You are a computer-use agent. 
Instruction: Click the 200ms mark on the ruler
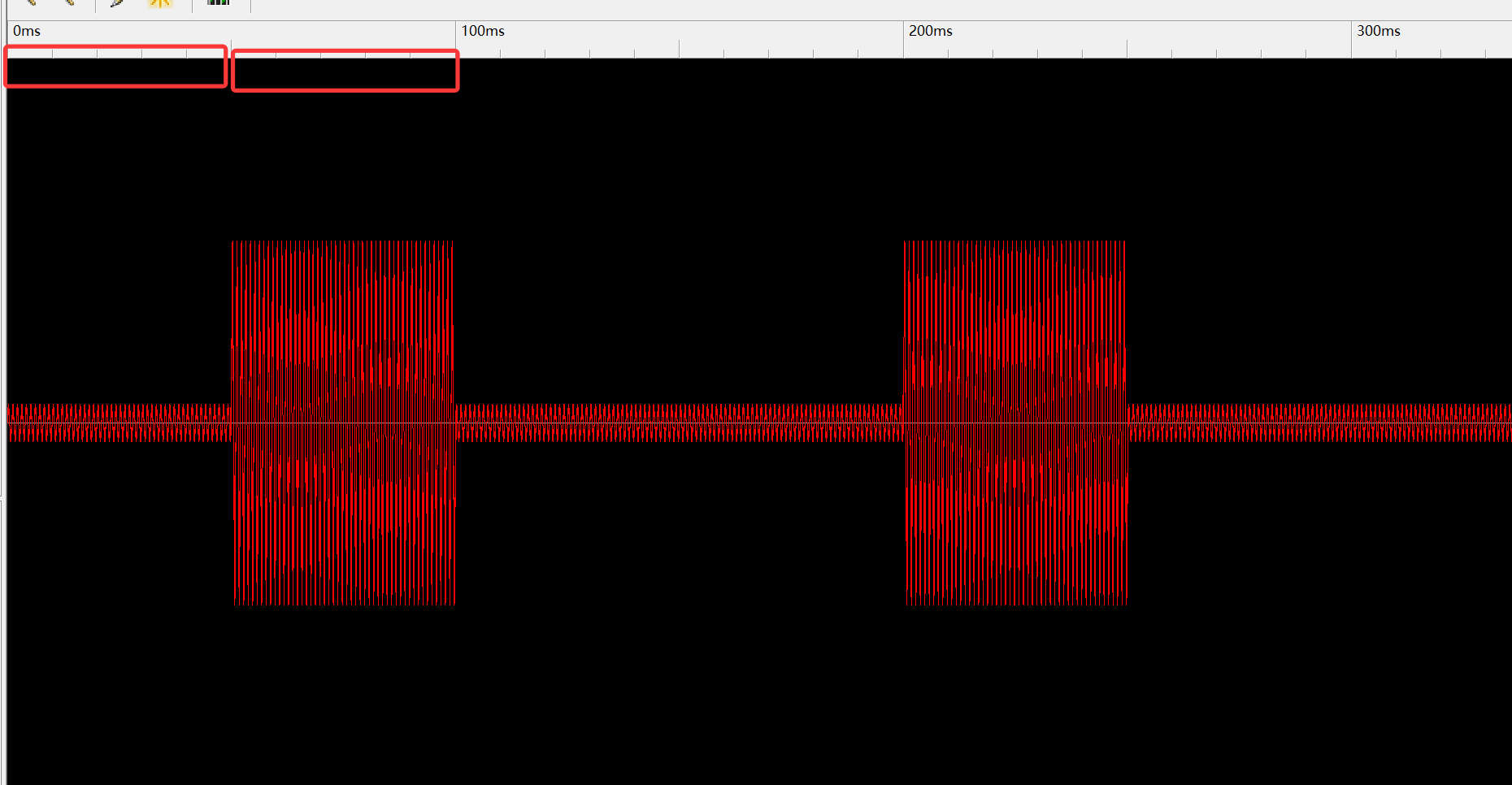pos(930,31)
